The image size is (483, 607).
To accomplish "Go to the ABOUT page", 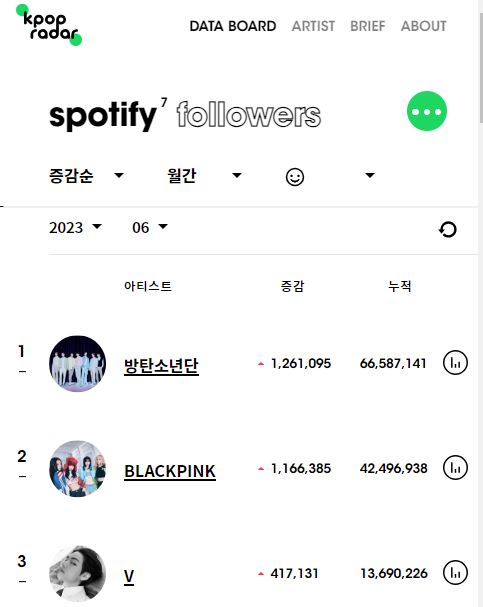I will pos(423,26).
